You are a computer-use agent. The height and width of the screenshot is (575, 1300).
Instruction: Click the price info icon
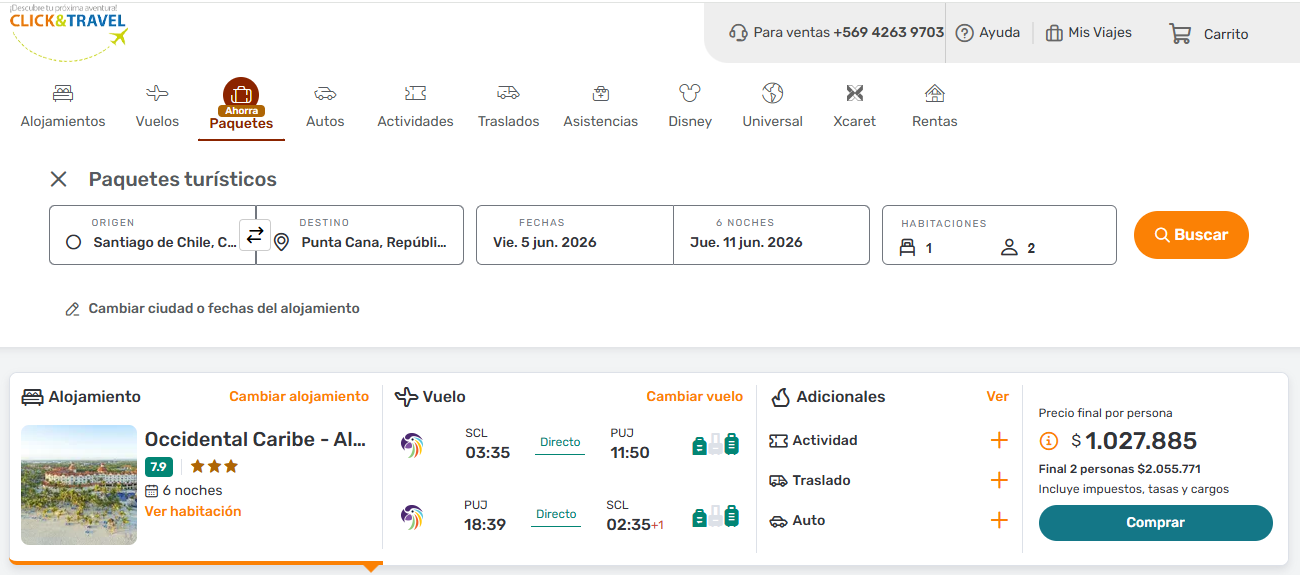click(x=1049, y=441)
